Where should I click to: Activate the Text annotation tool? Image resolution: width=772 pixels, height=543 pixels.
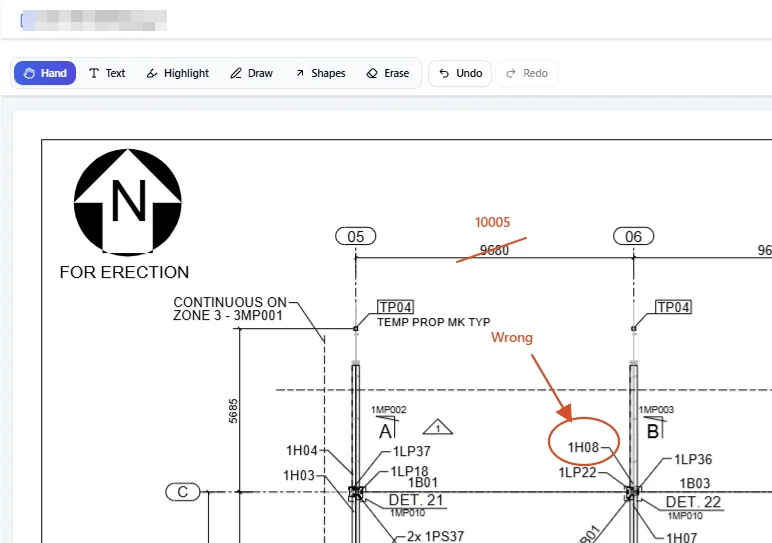(107, 73)
